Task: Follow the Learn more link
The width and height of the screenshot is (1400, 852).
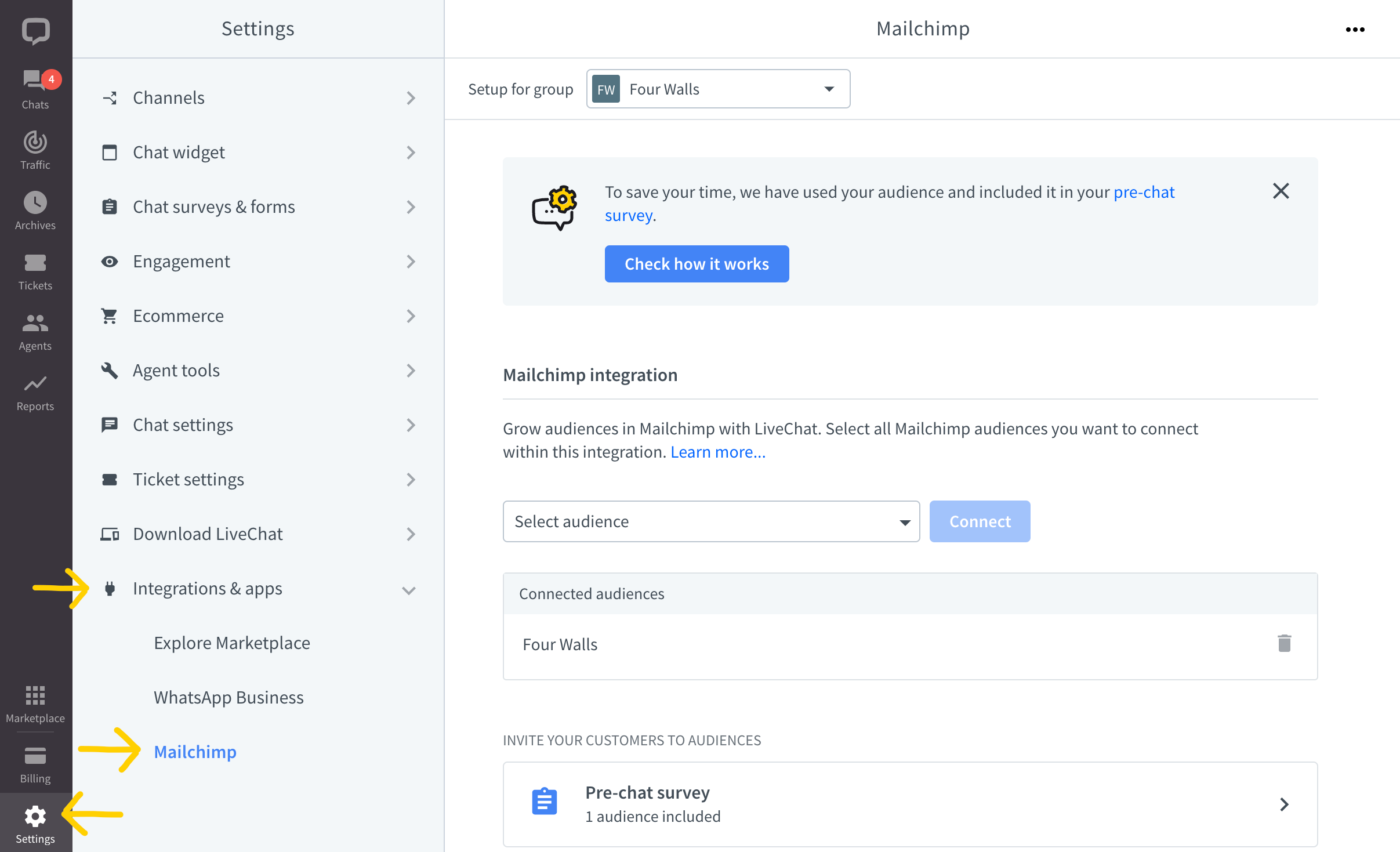Action: [x=718, y=452]
